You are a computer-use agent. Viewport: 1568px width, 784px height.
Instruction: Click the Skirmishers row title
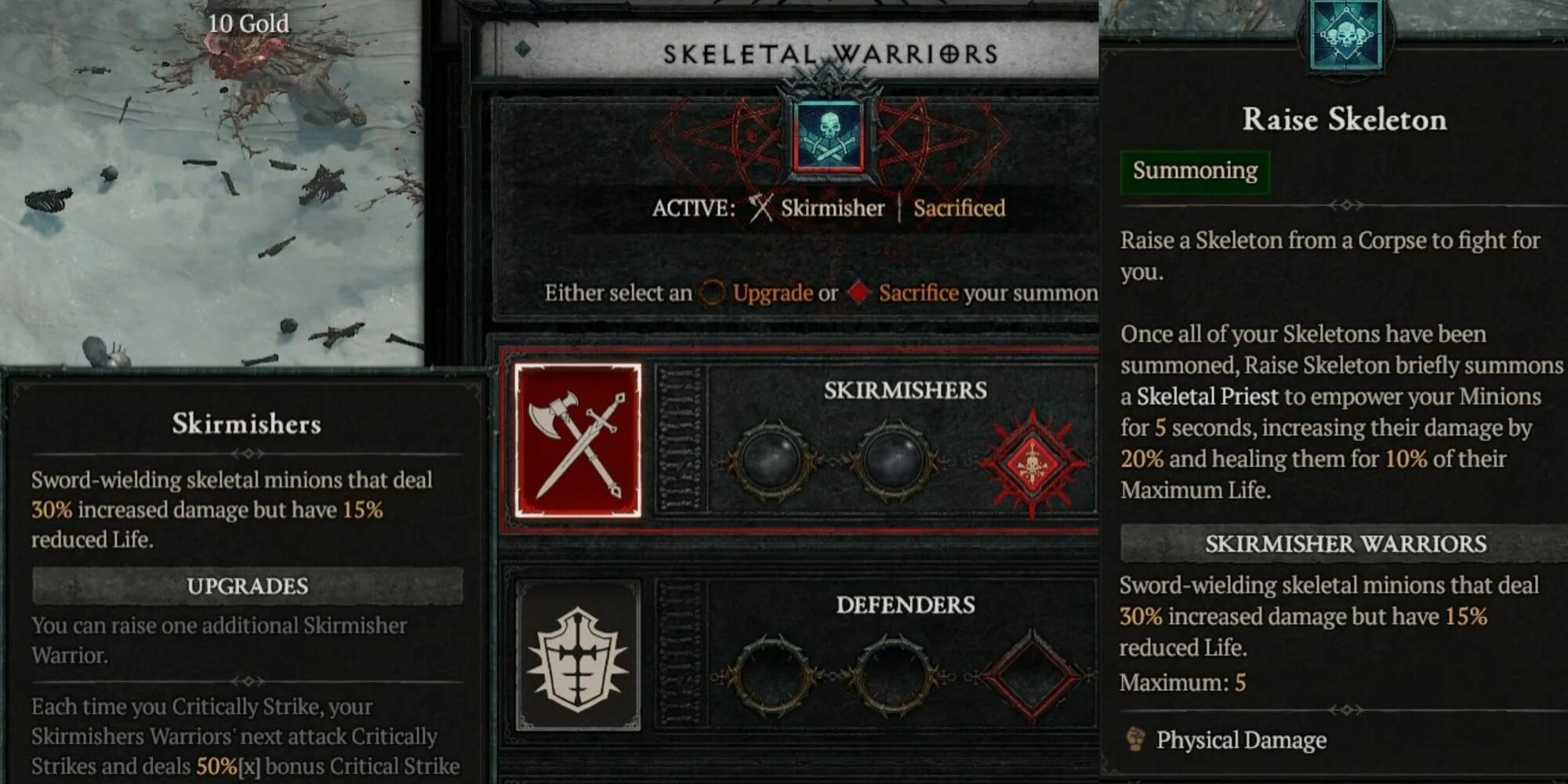point(905,390)
